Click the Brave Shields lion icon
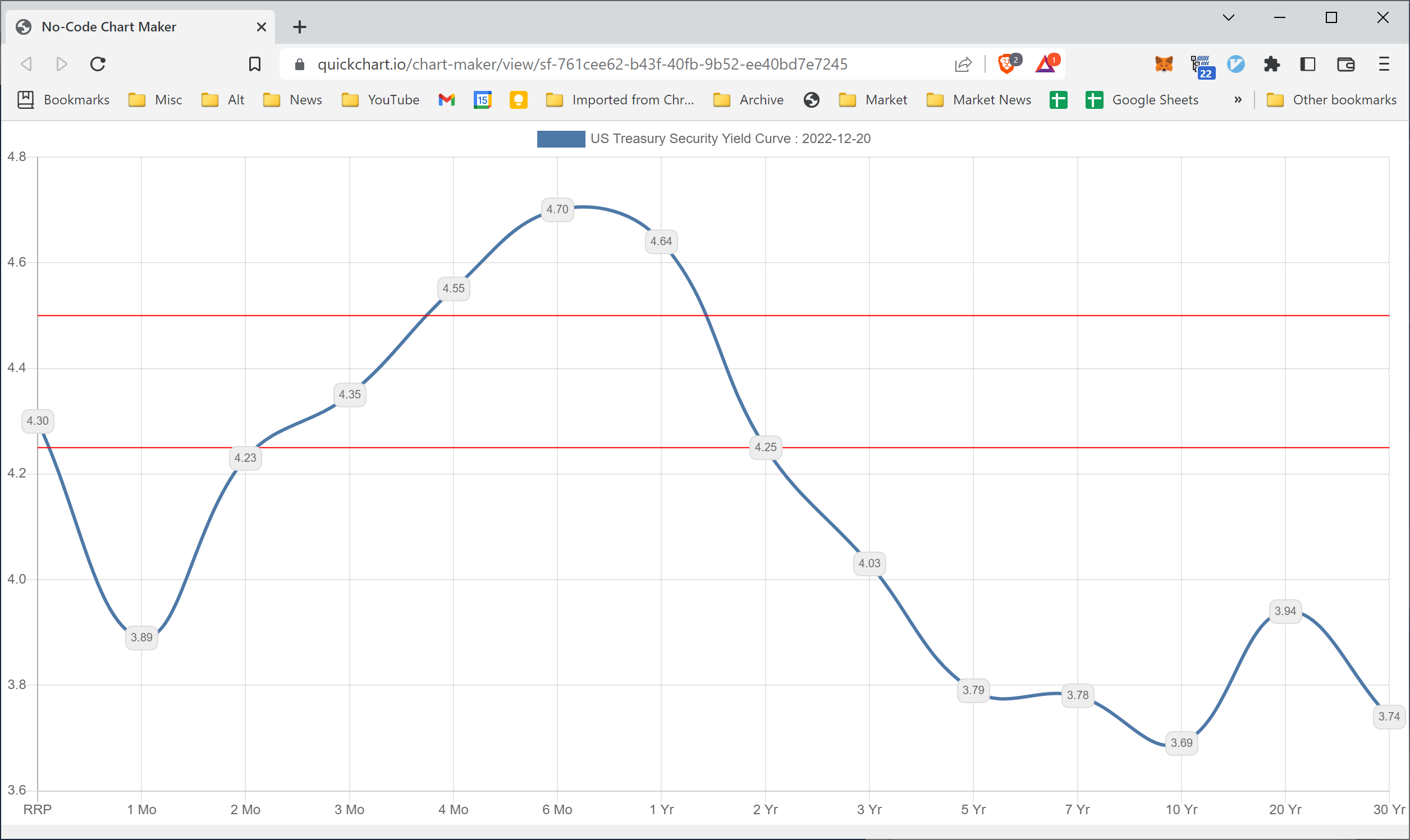Screen dimensions: 1410x840 tap(1006, 64)
